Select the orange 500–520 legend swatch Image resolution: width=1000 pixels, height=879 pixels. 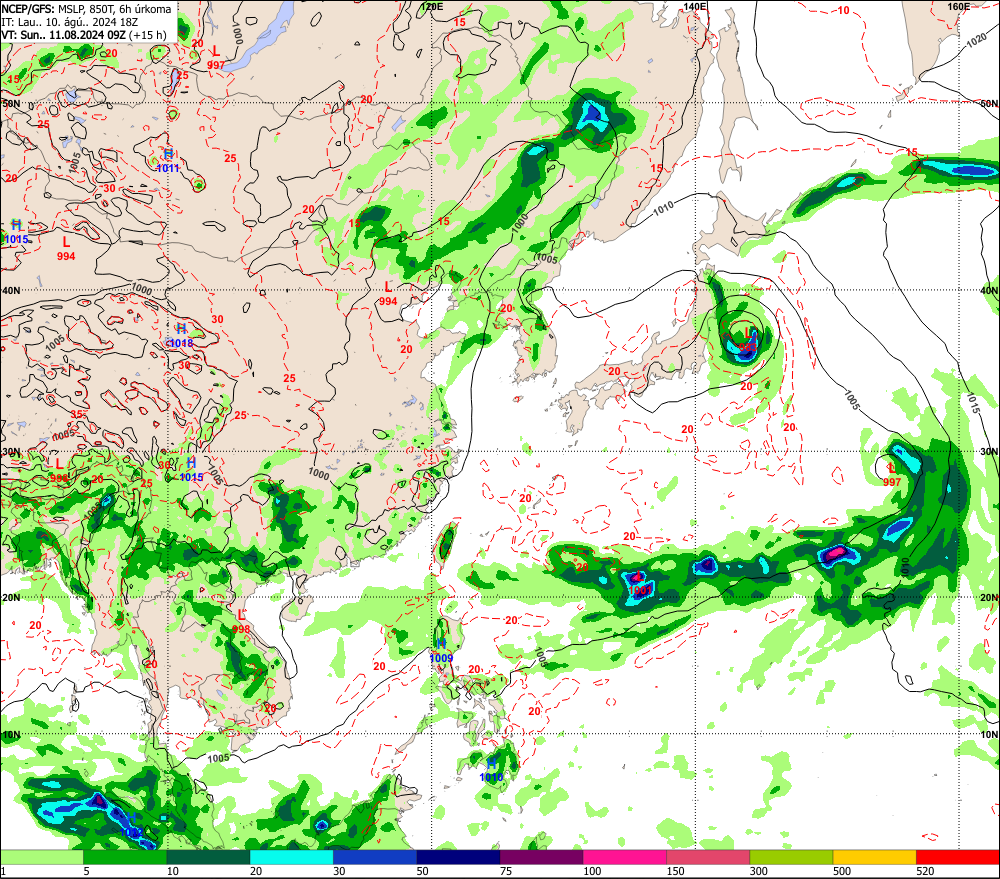(874, 857)
